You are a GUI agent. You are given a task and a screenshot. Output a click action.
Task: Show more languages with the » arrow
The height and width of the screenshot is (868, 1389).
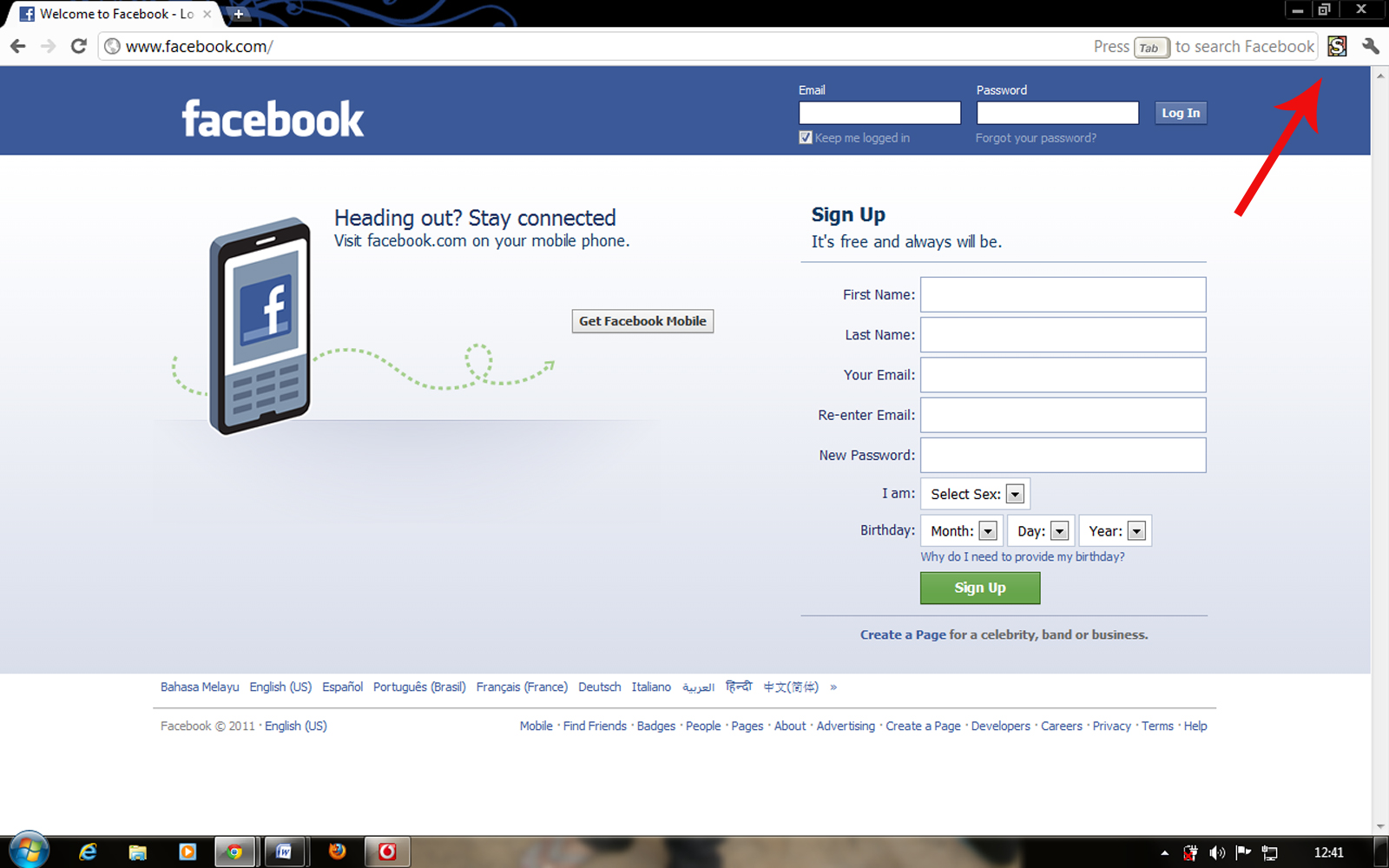click(833, 687)
